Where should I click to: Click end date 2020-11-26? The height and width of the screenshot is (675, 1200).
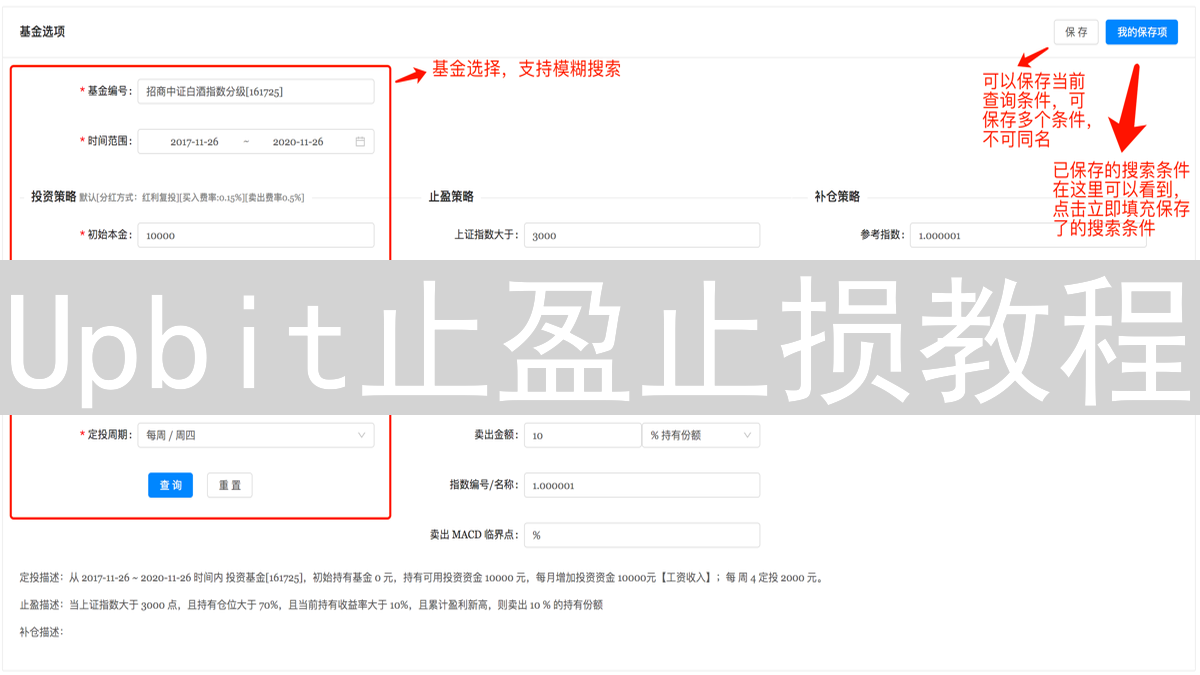coord(298,142)
